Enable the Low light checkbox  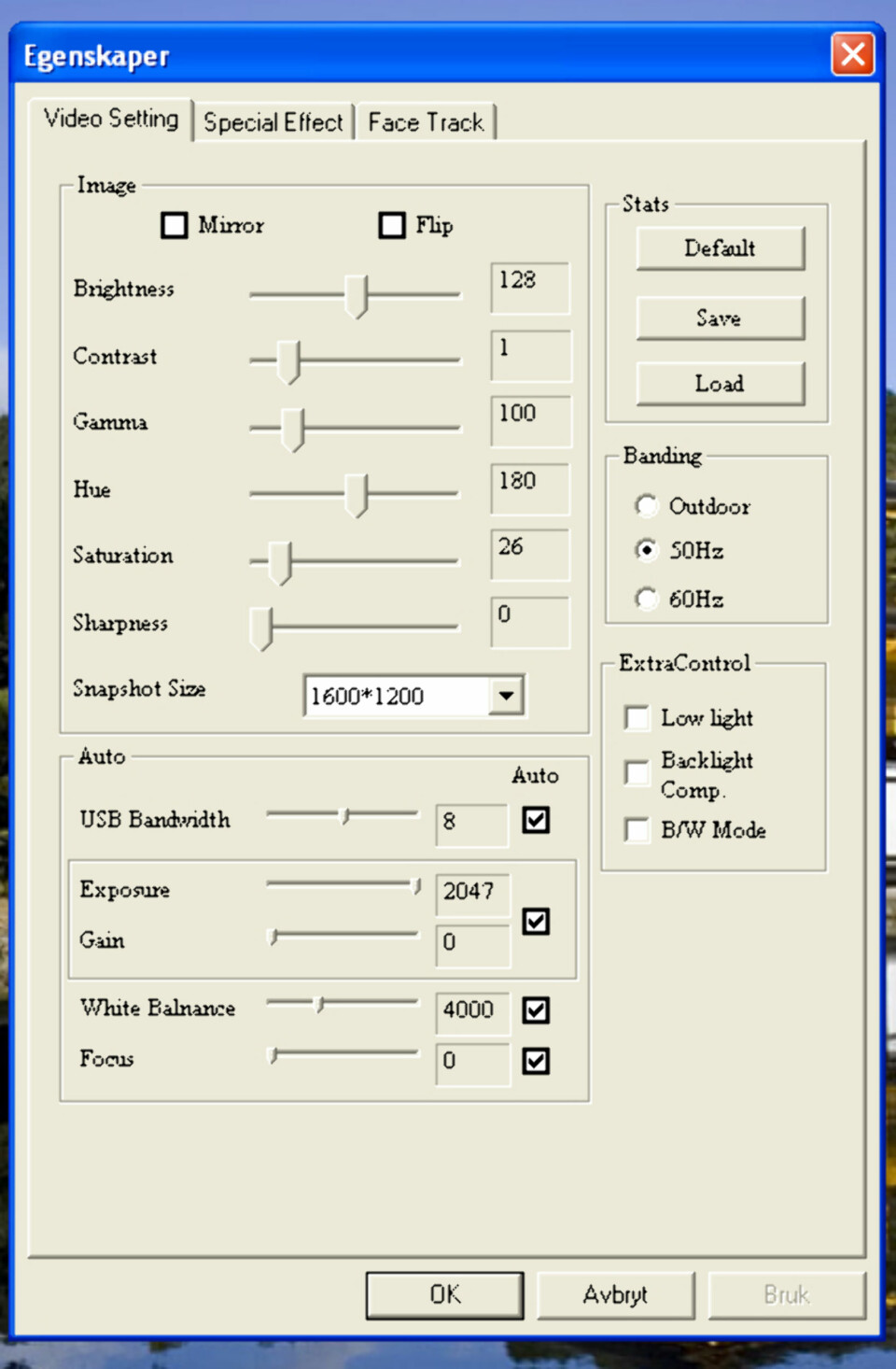point(637,718)
